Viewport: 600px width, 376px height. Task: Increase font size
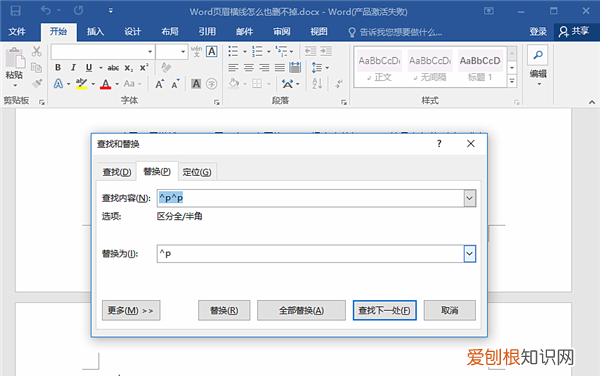[160, 84]
